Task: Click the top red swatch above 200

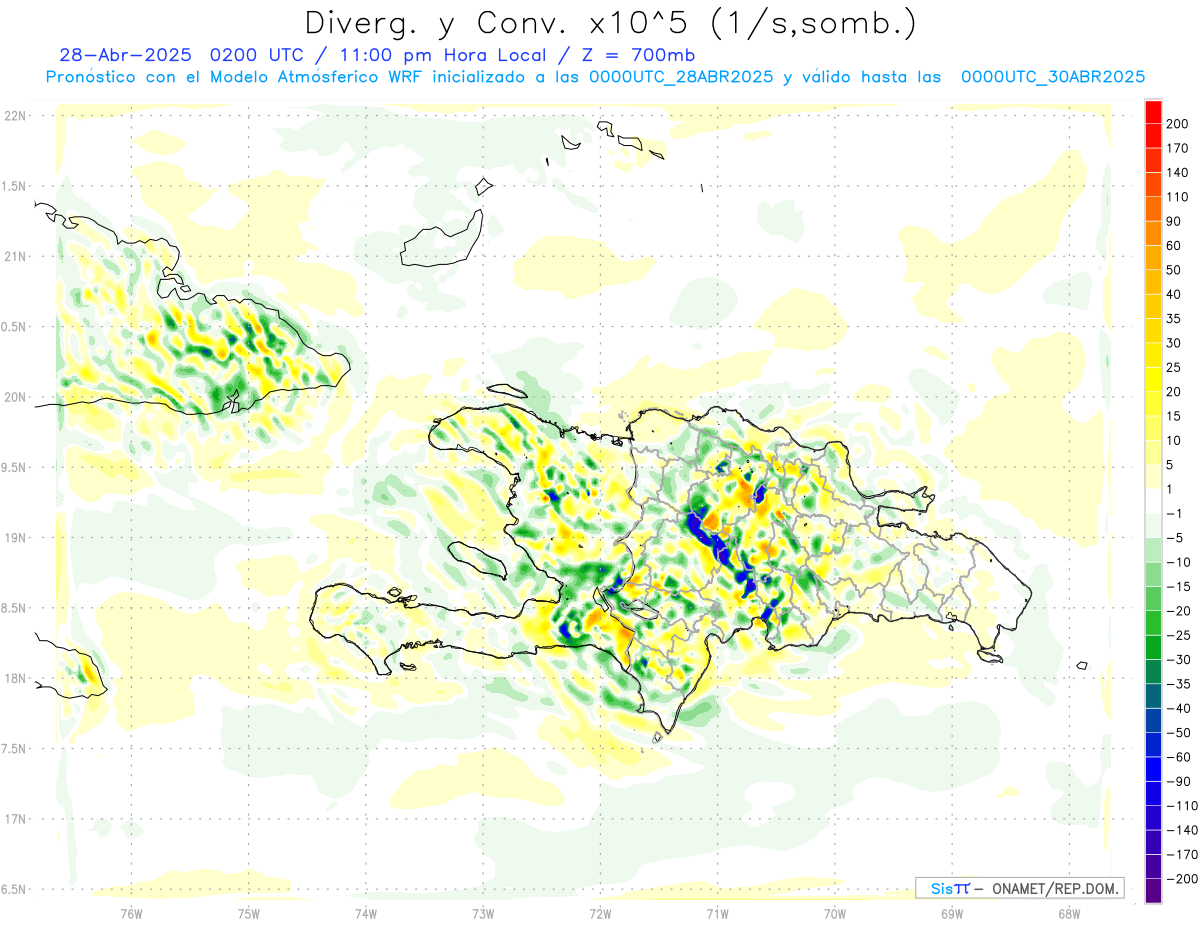Action: click(1153, 111)
